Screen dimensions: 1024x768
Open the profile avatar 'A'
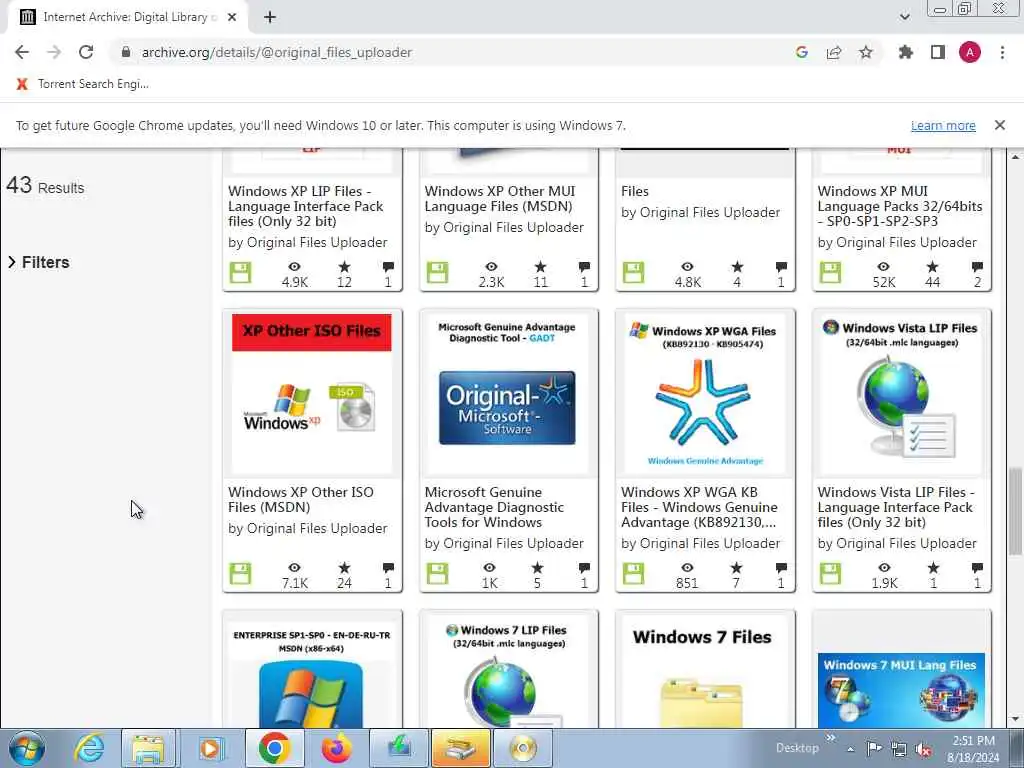[970, 52]
